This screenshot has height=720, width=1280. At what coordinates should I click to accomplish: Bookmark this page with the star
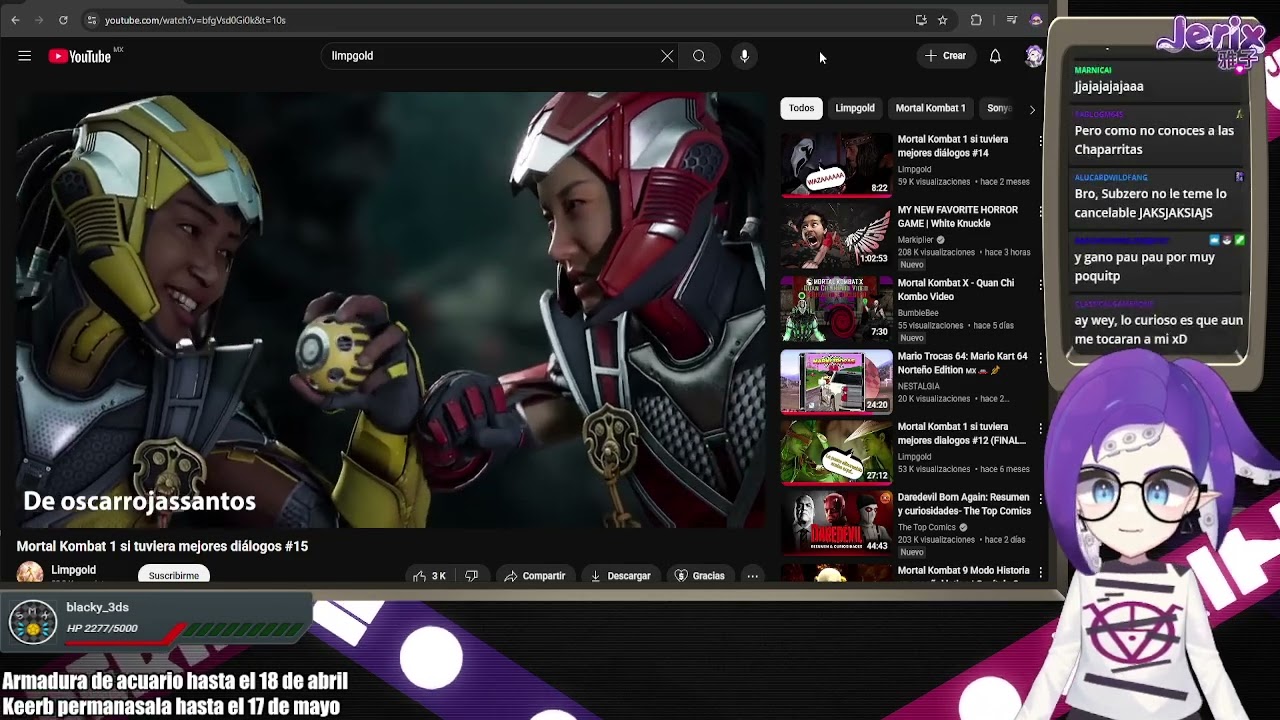coord(943,20)
